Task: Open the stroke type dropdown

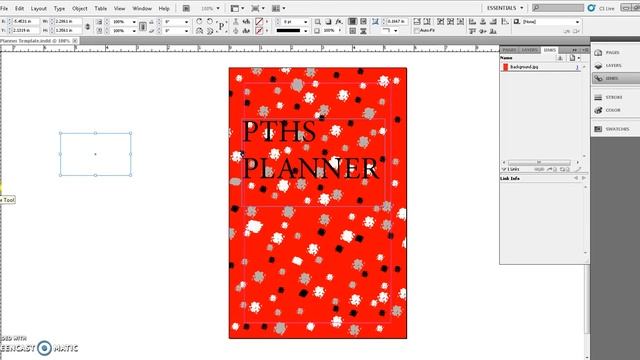Action: pyautogui.click(x=305, y=31)
